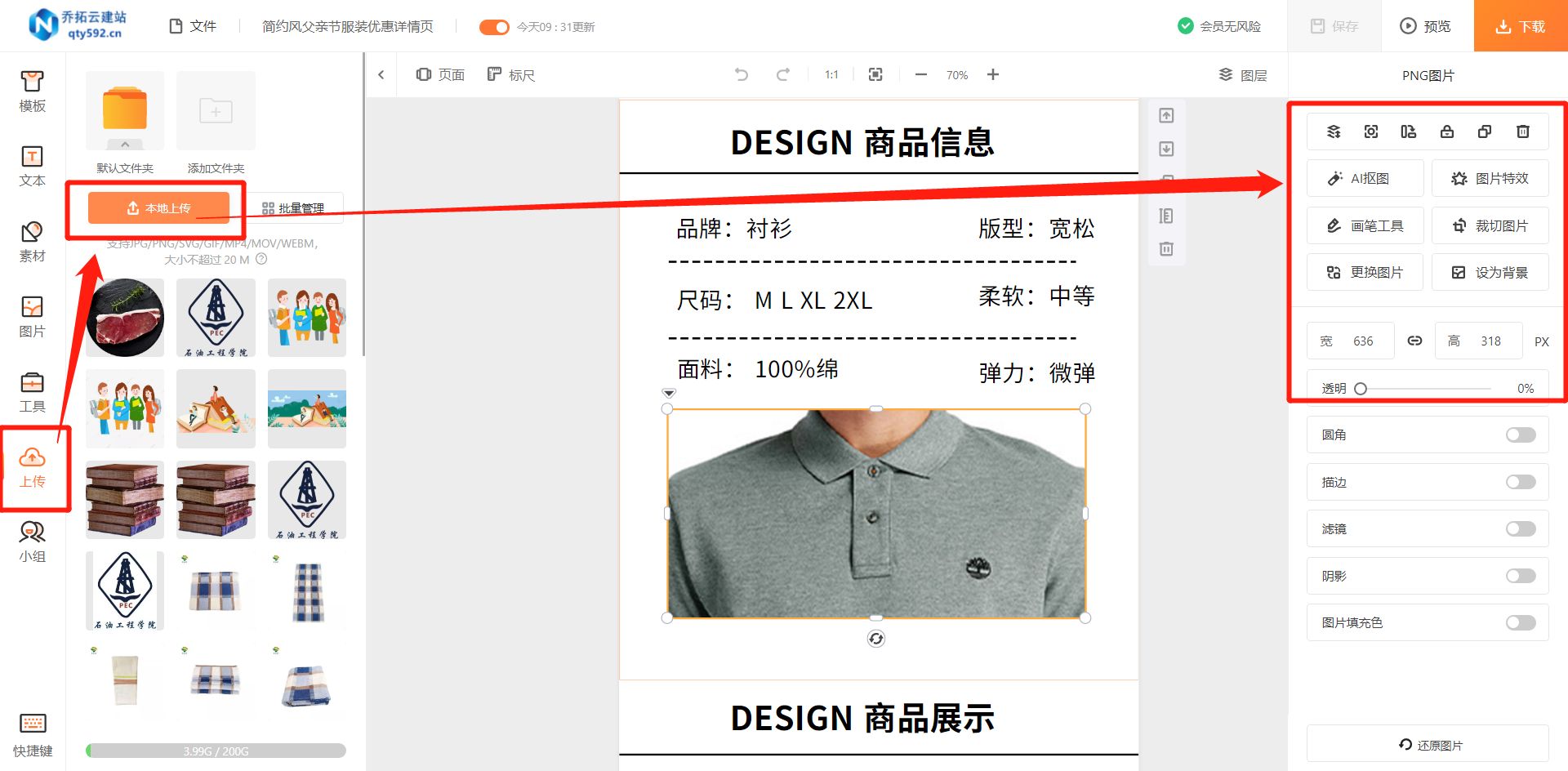Click the redo arrow icon
1568x771 pixels.
(782, 75)
